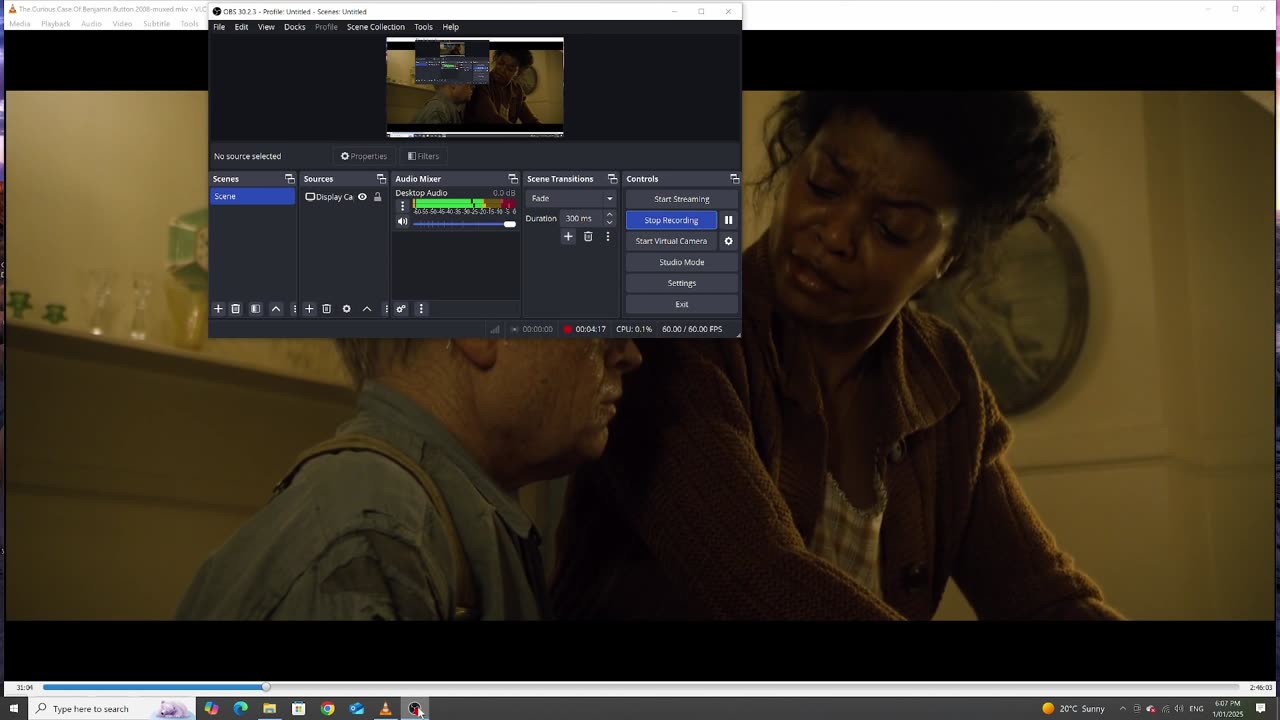The height and width of the screenshot is (720, 1280).
Task: Open the Scene Collection menu
Action: pyautogui.click(x=376, y=27)
